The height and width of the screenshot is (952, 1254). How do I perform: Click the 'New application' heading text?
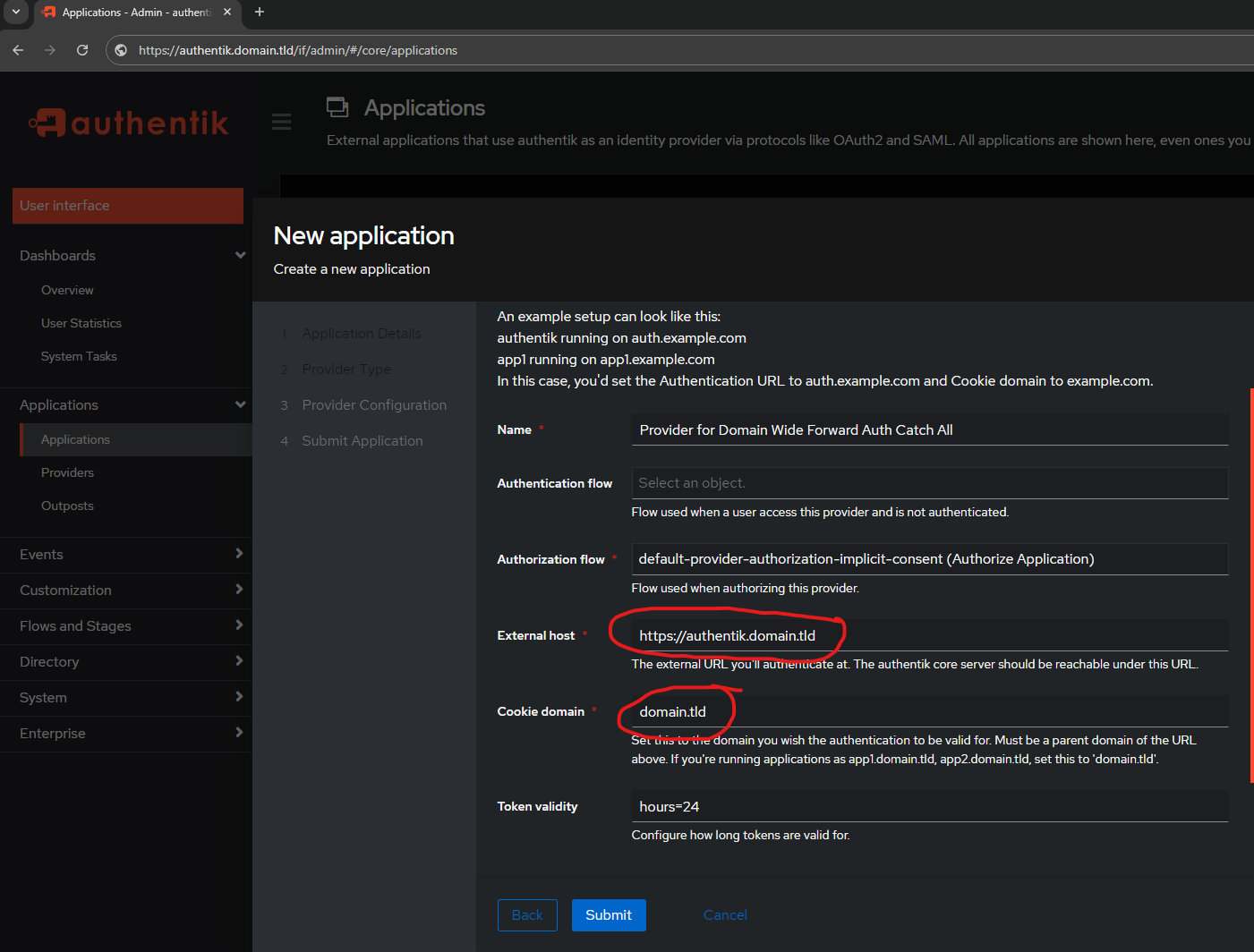click(x=364, y=235)
